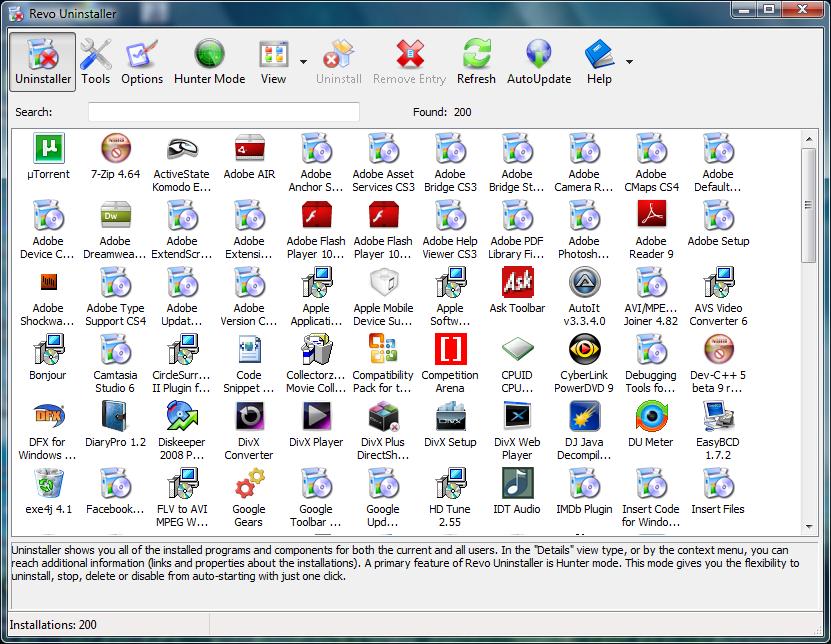Select the Uninstaller toolbar button
The image size is (831, 644).
[x=43, y=62]
